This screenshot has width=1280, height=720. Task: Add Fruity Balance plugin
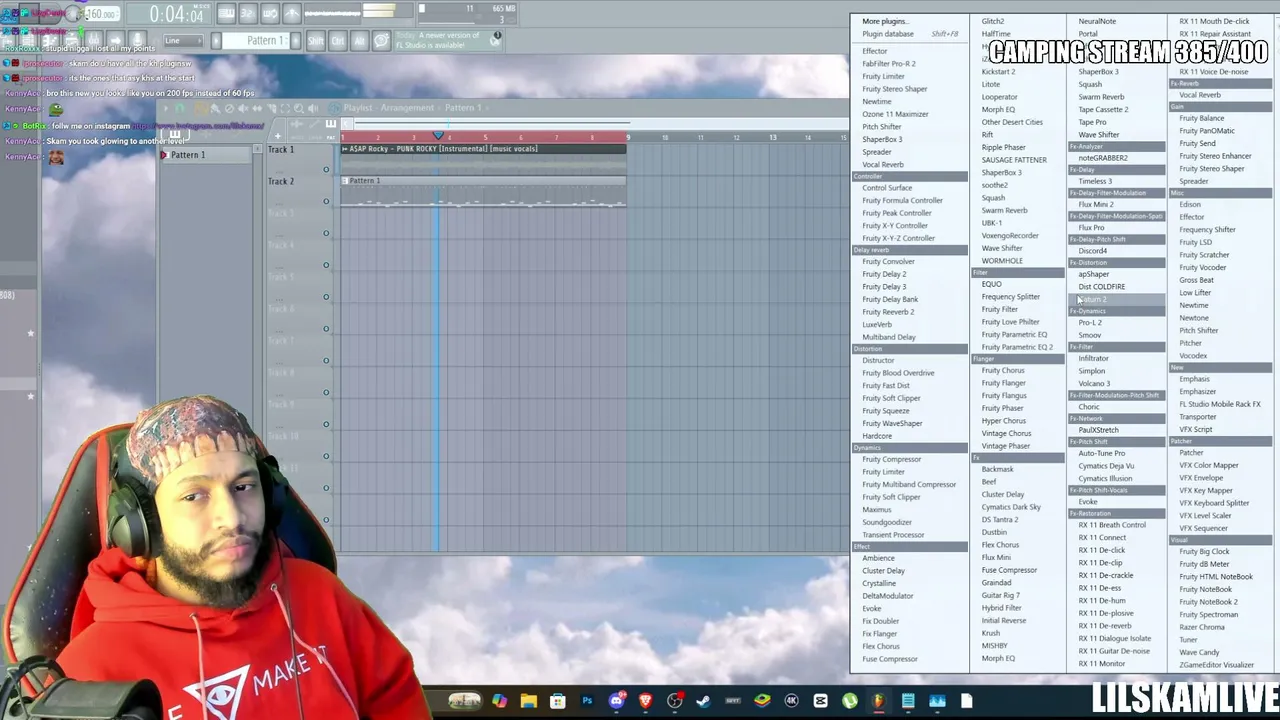point(1201,118)
